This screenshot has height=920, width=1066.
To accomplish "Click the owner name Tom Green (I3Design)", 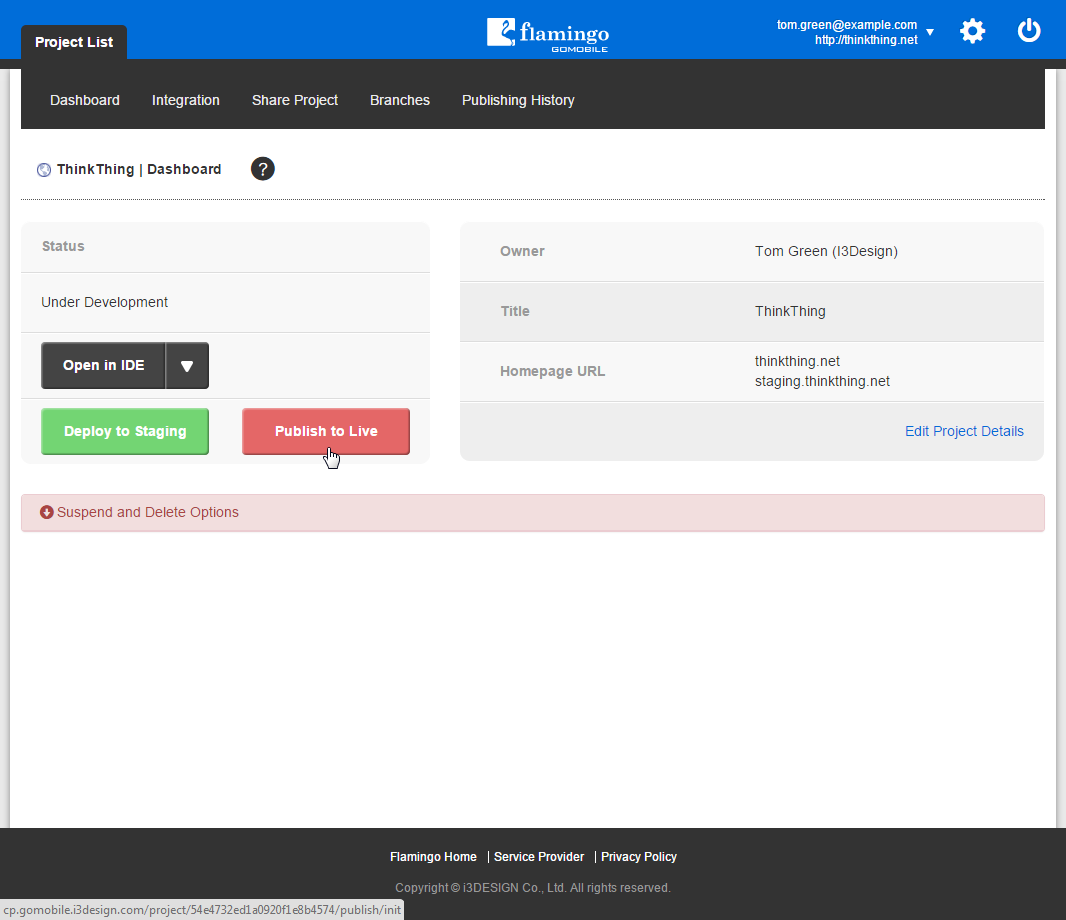I will (x=826, y=252).
